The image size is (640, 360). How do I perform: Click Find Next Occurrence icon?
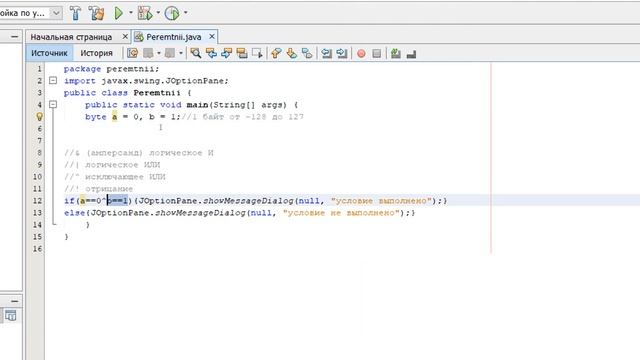[227, 53]
